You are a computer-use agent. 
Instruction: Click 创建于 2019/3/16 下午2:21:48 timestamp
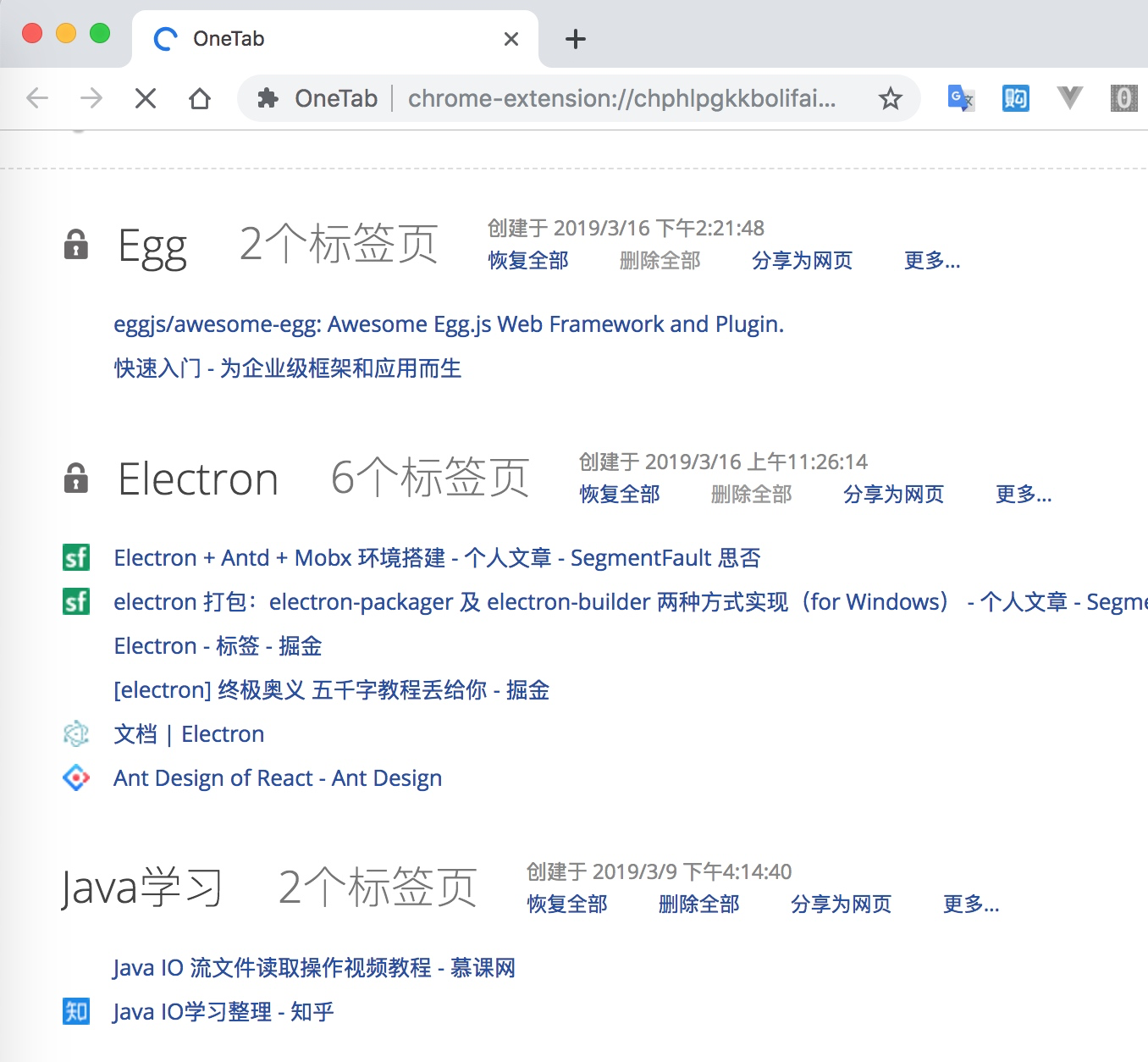626,228
